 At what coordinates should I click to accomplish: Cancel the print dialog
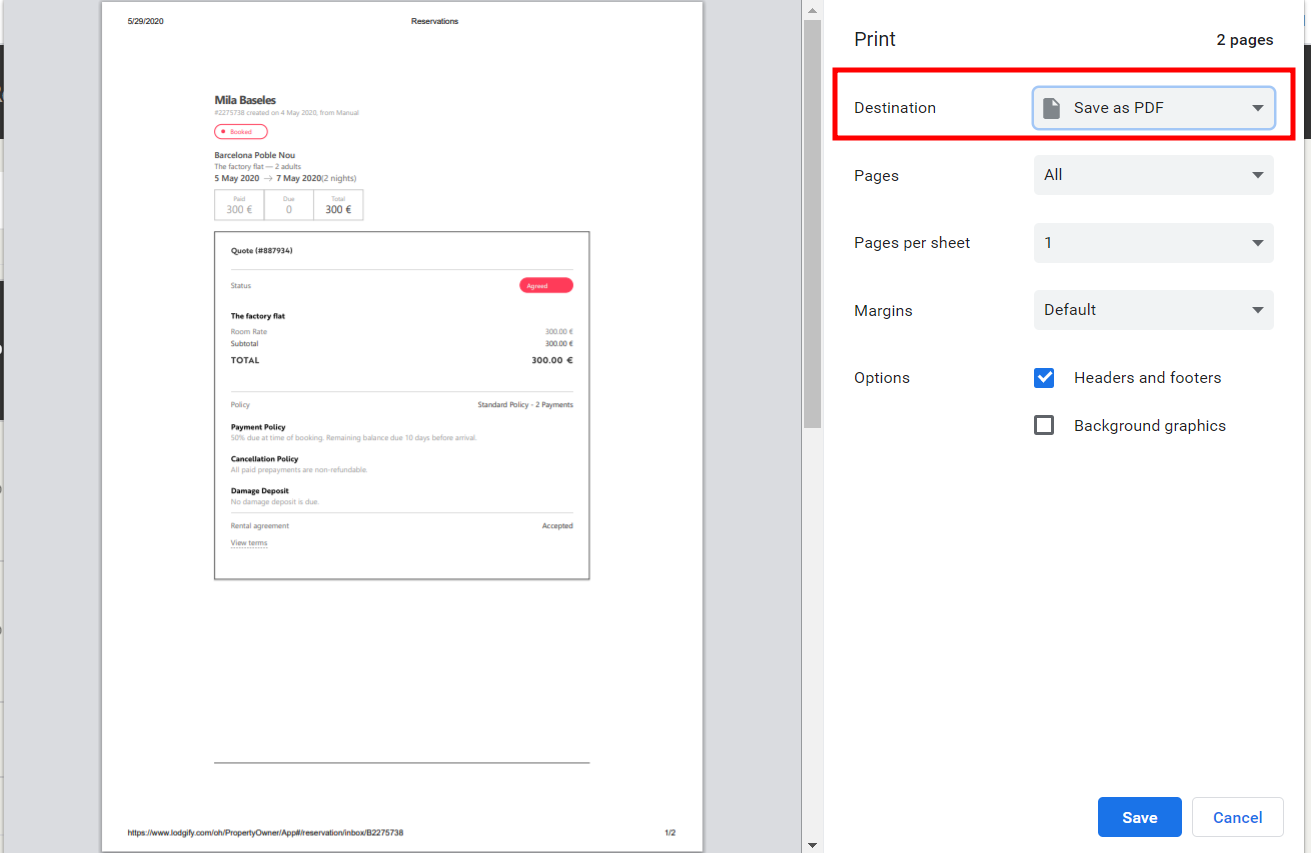tap(1237, 817)
